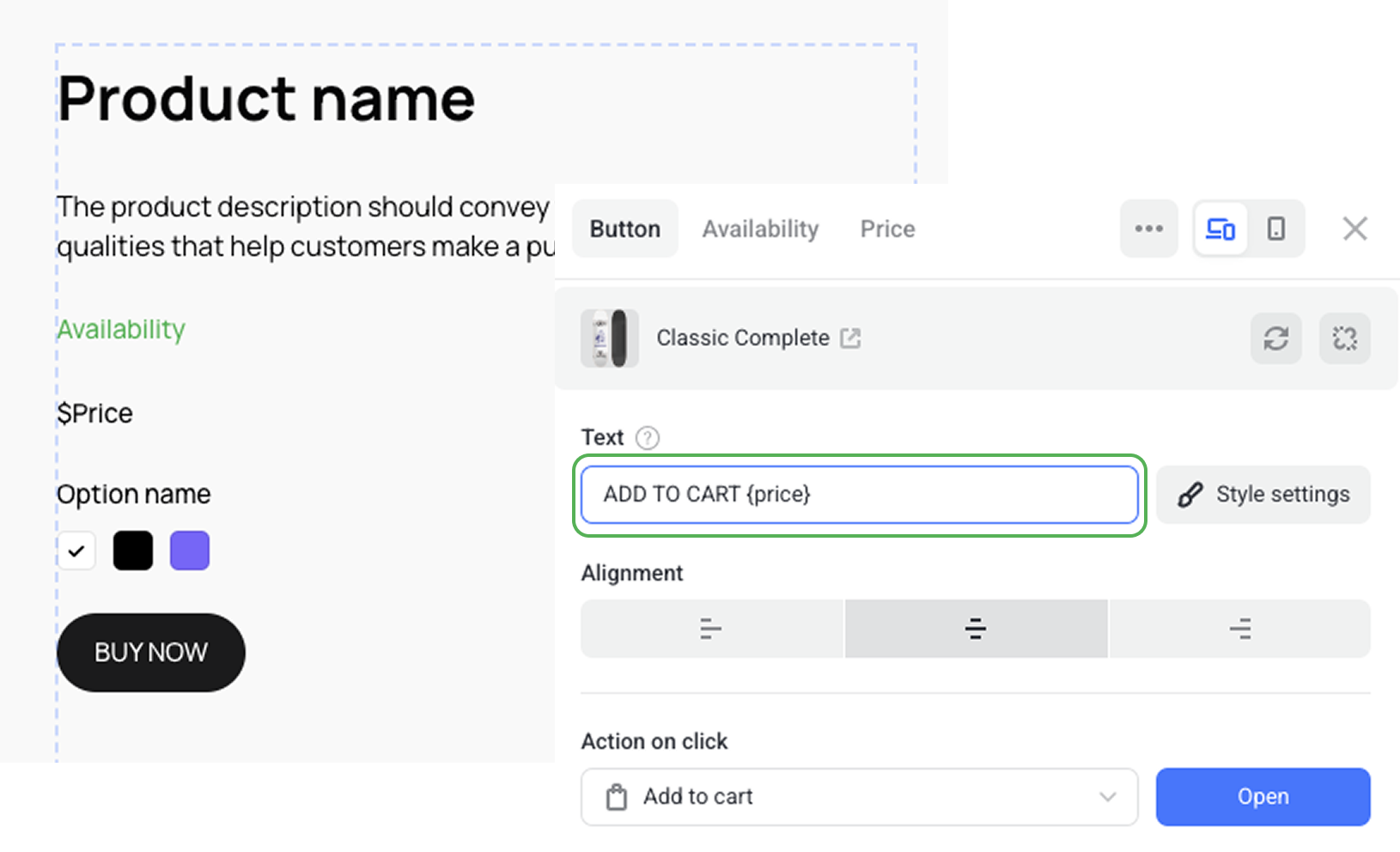Switch to desktop view icon
The image size is (1400, 852).
(x=1220, y=228)
